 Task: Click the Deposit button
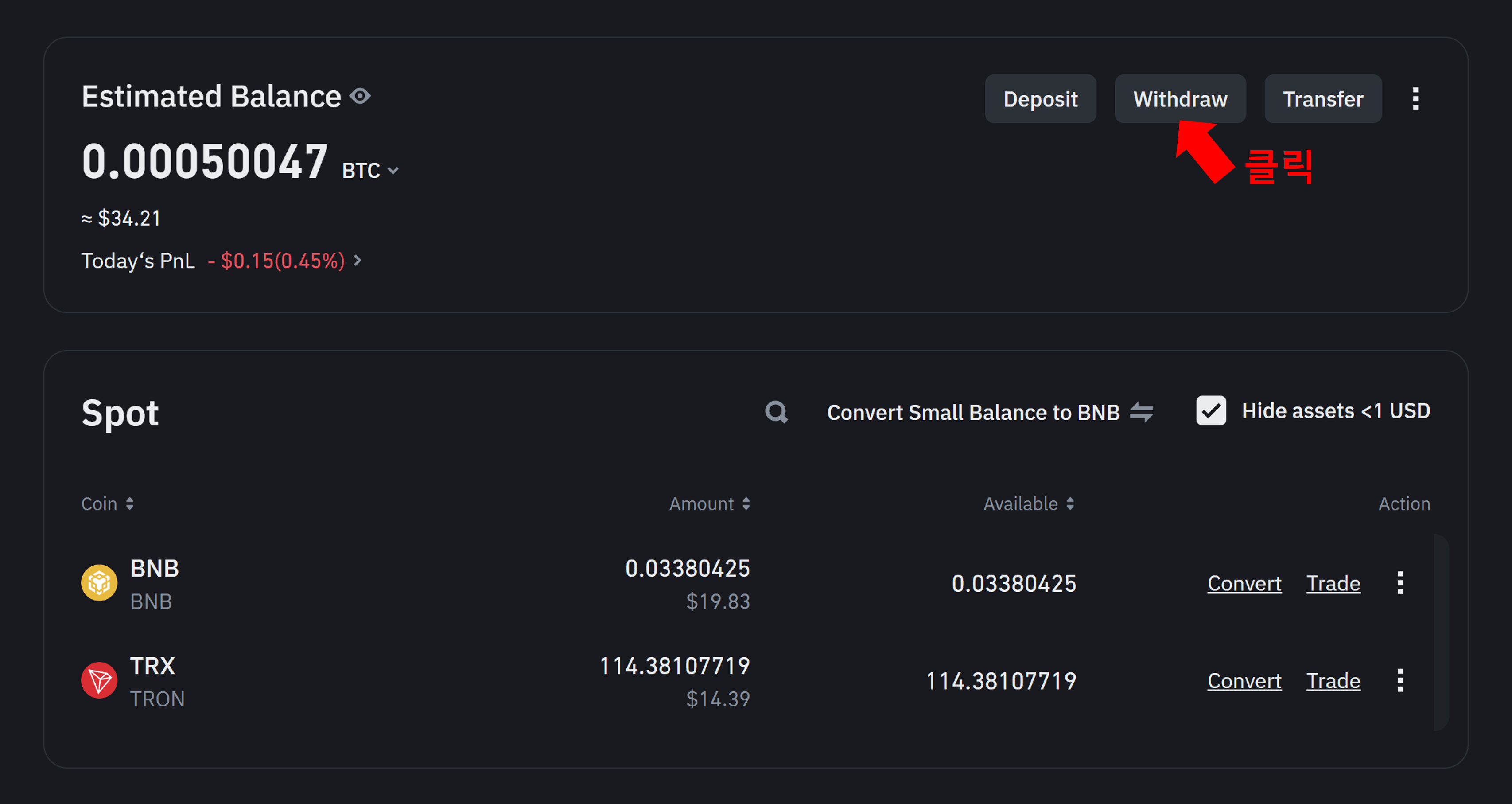(1040, 99)
